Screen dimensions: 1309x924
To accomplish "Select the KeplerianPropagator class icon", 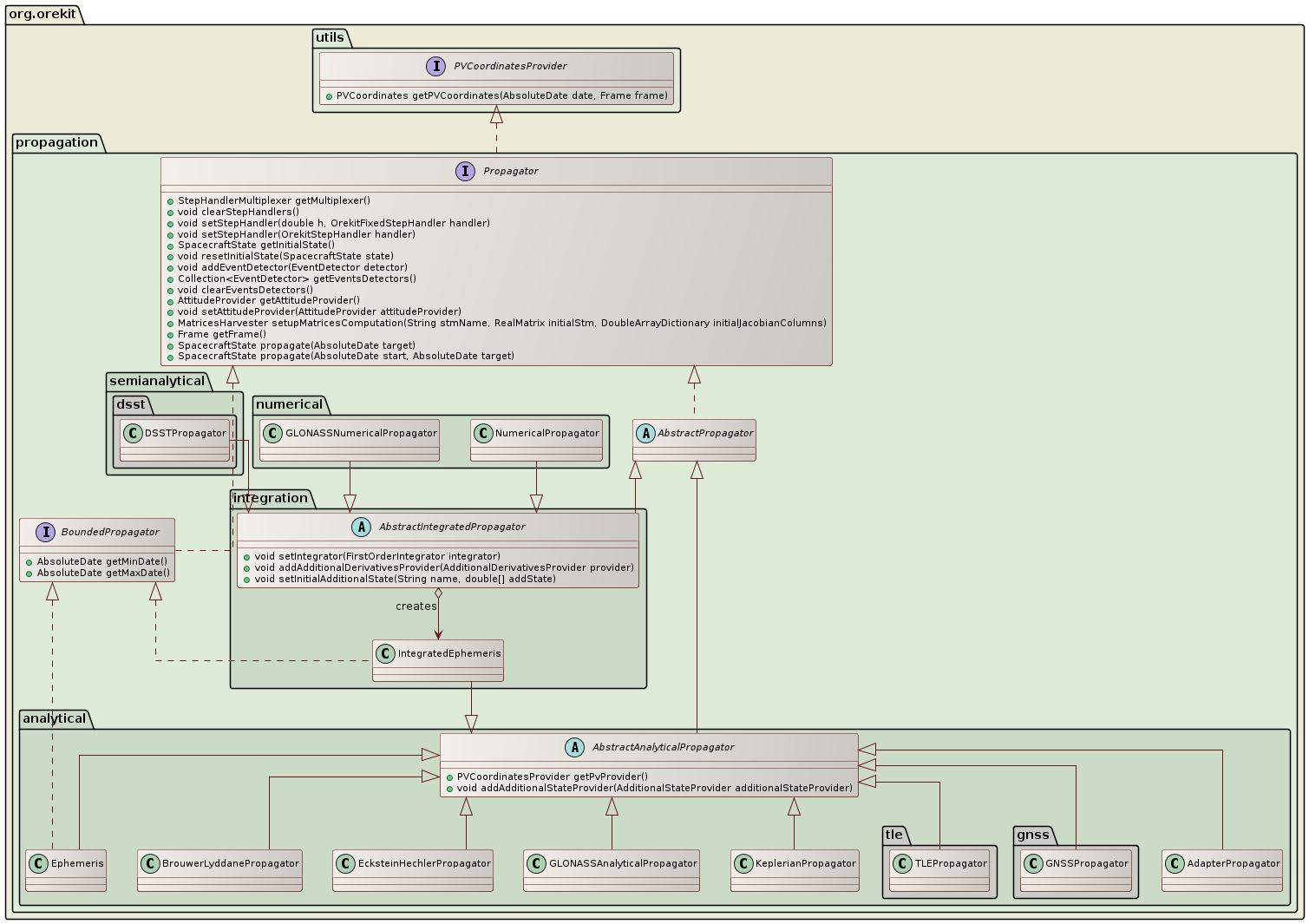I will click(x=743, y=863).
